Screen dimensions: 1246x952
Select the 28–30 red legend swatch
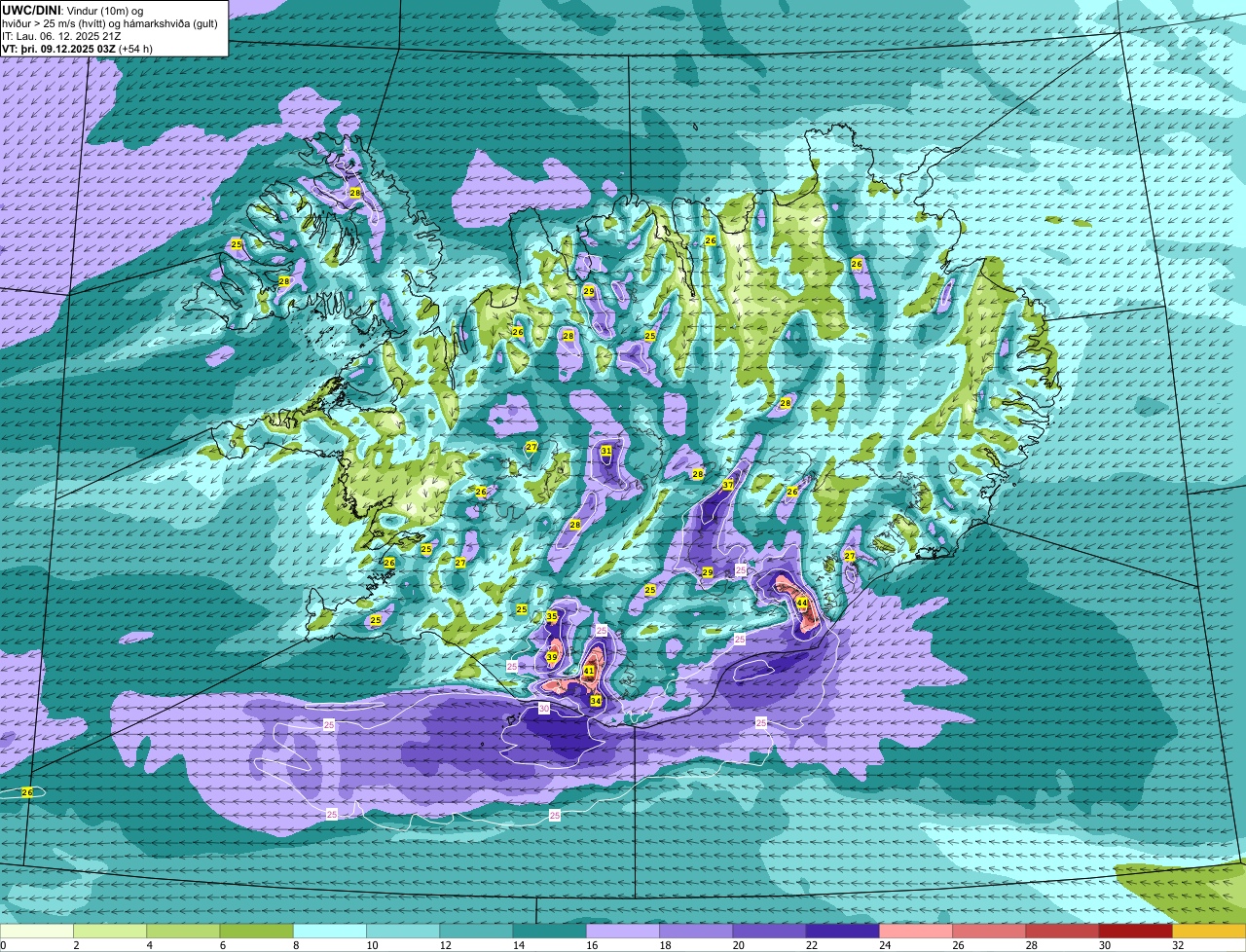[x=1063, y=932]
